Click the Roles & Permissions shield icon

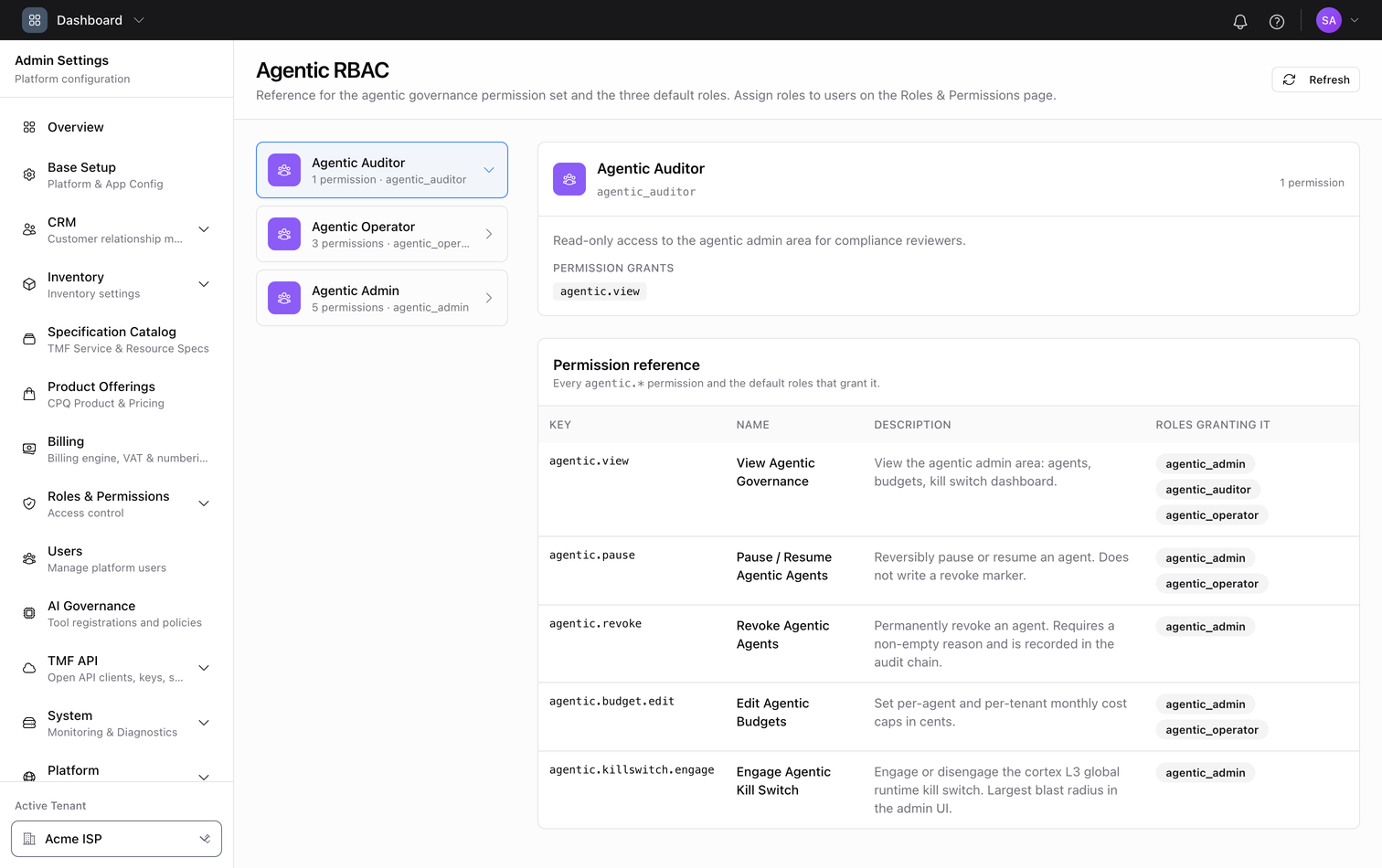point(29,503)
